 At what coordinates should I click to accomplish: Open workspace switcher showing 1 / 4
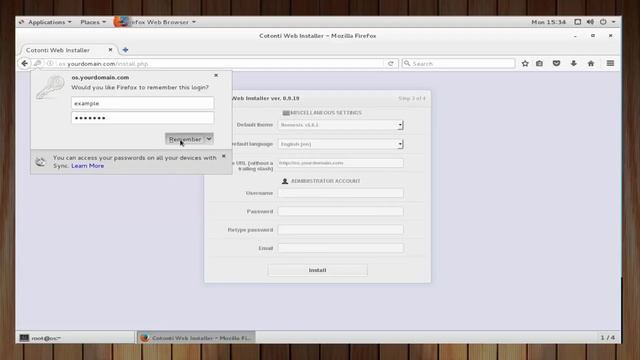tap(607, 338)
